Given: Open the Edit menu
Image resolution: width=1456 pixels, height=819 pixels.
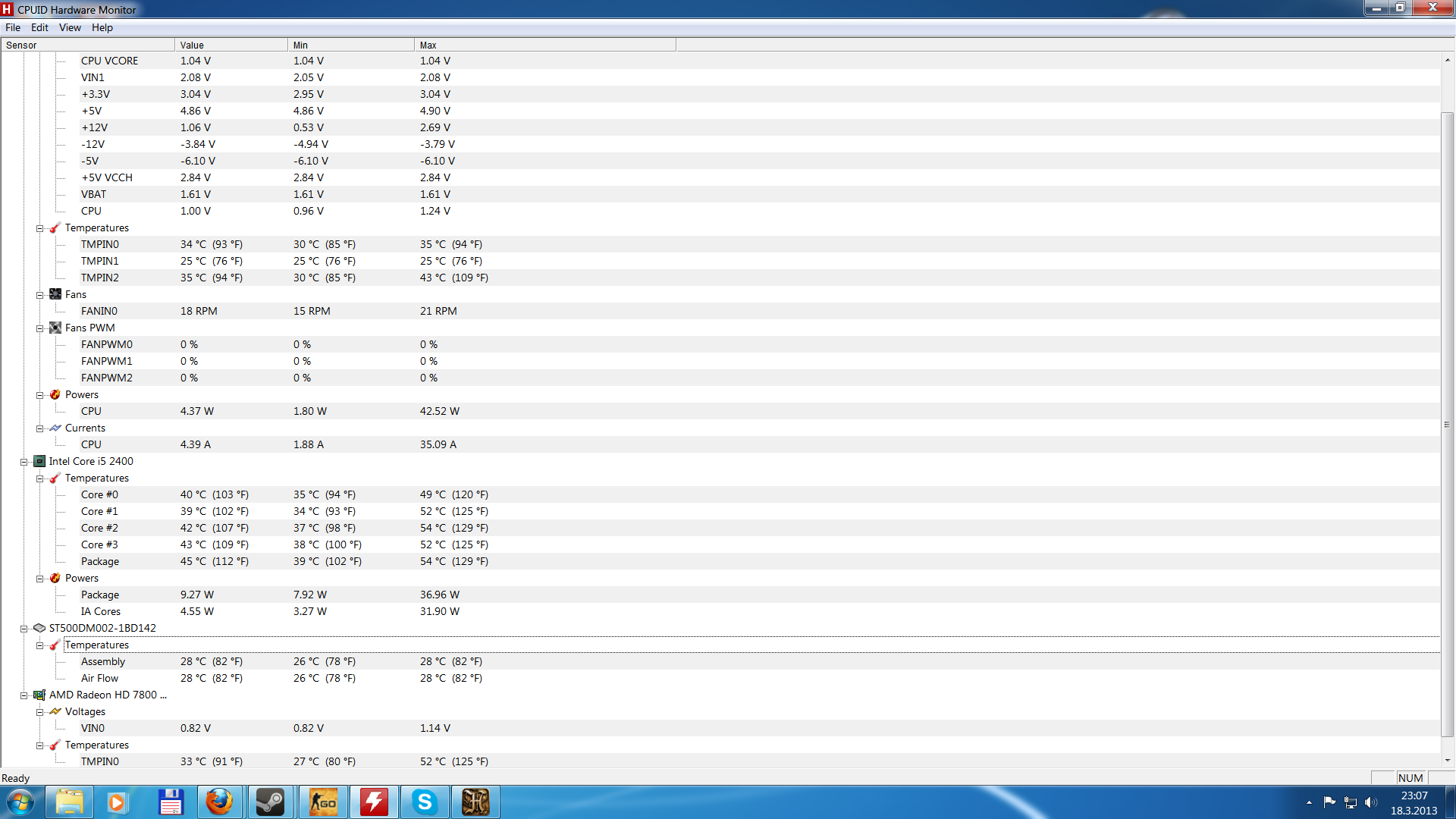Looking at the screenshot, I should (x=39, y=27).
